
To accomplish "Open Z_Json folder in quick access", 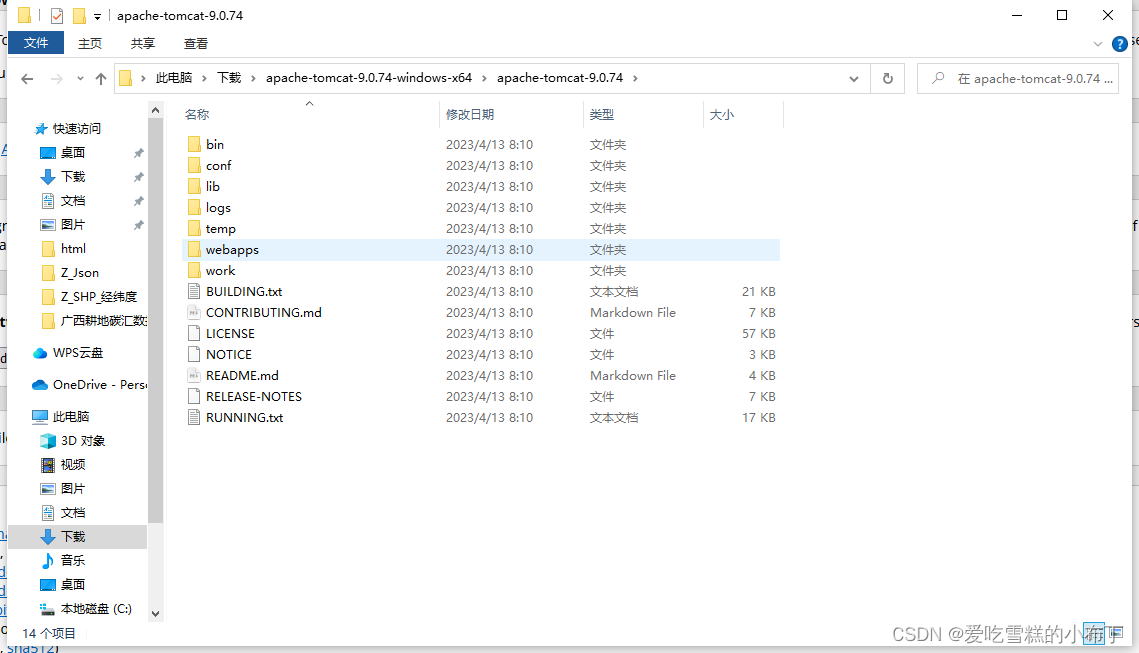I will (70, 272).
